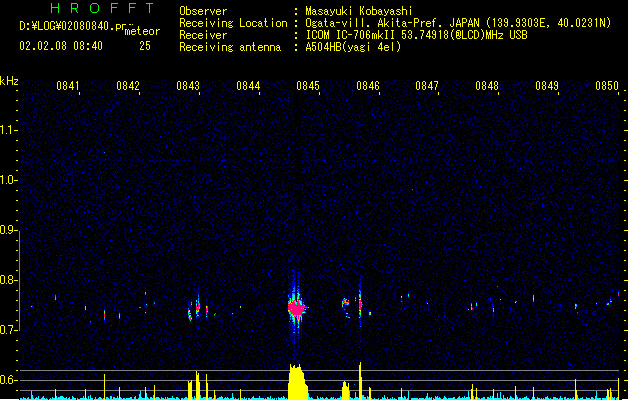Click the 0.7 kHz axis label
The image size is (629, 400).
(x=8, y=330)
